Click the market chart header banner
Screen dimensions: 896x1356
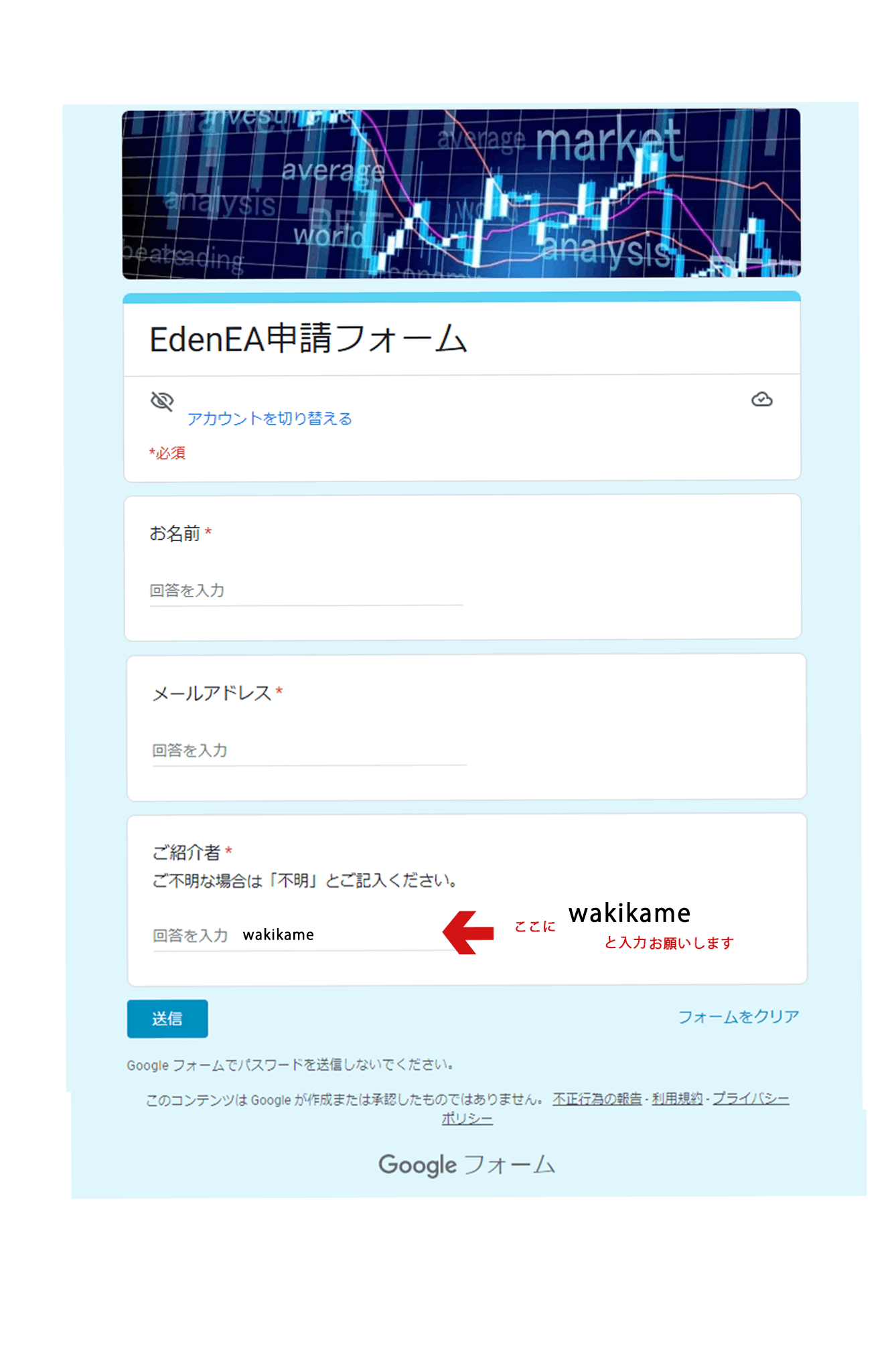461,194
